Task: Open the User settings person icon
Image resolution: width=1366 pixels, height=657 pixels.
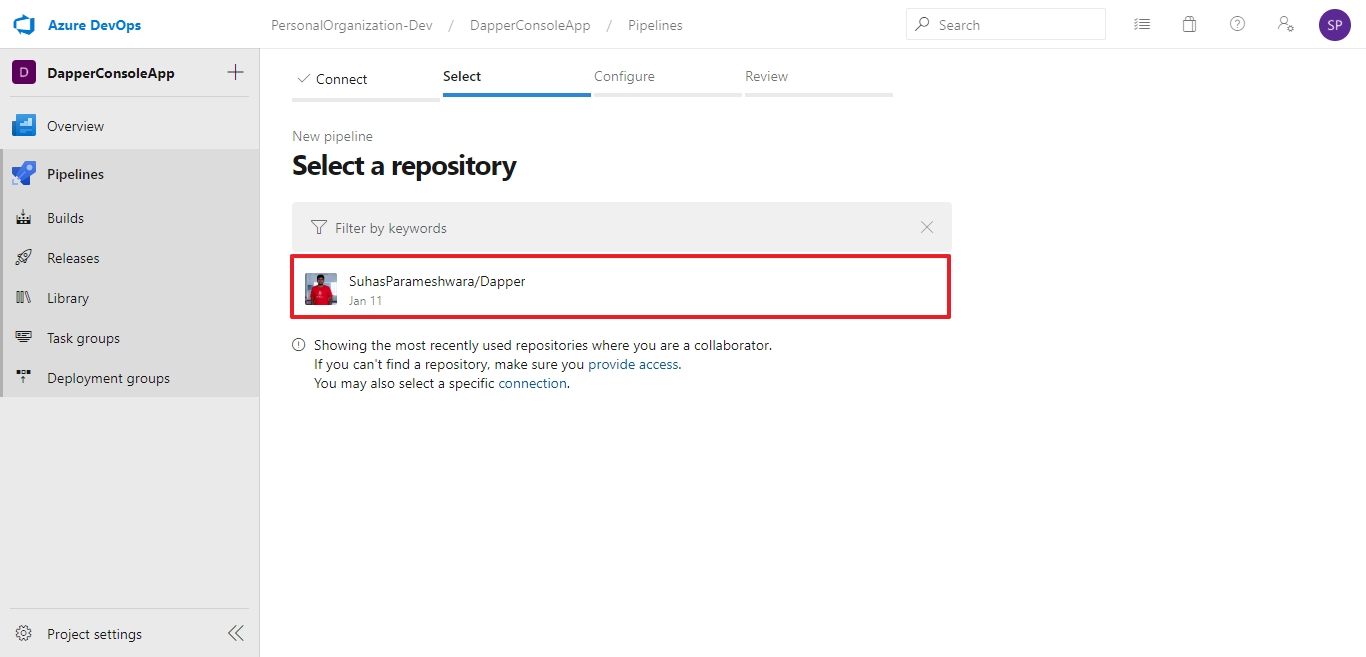Action: 1286,25
